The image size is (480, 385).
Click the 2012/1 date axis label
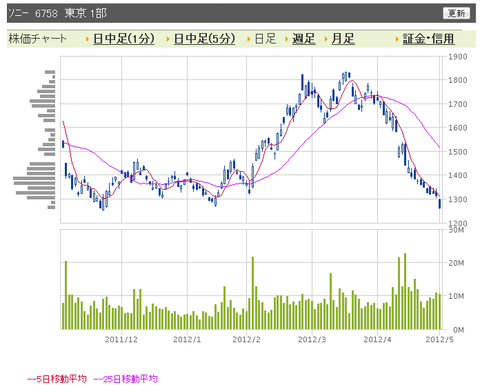[187, 339]
